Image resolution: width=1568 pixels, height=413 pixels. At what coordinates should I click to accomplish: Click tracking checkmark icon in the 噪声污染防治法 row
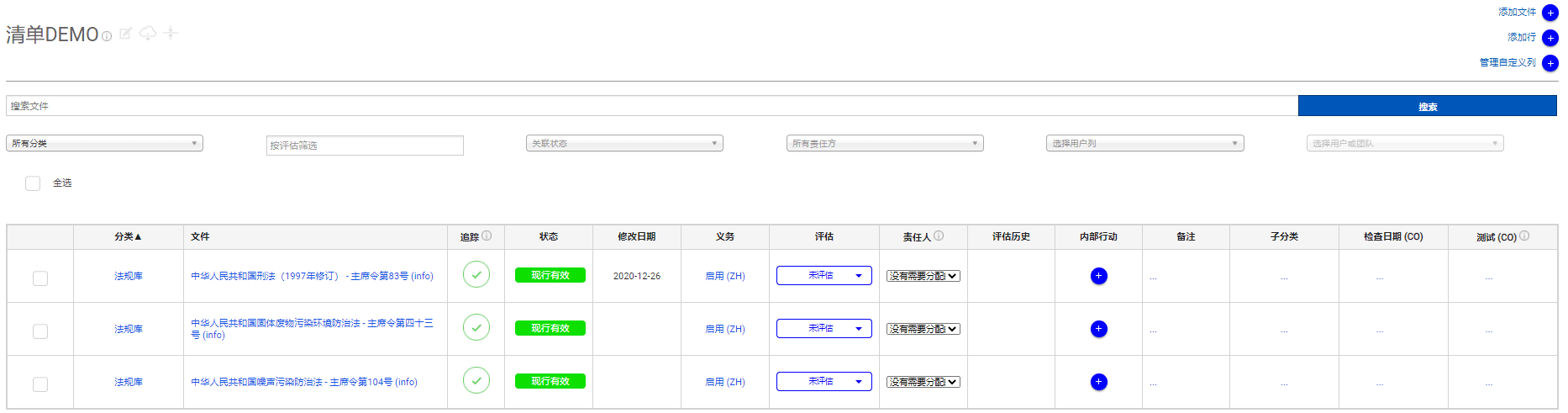pos(476,380)
